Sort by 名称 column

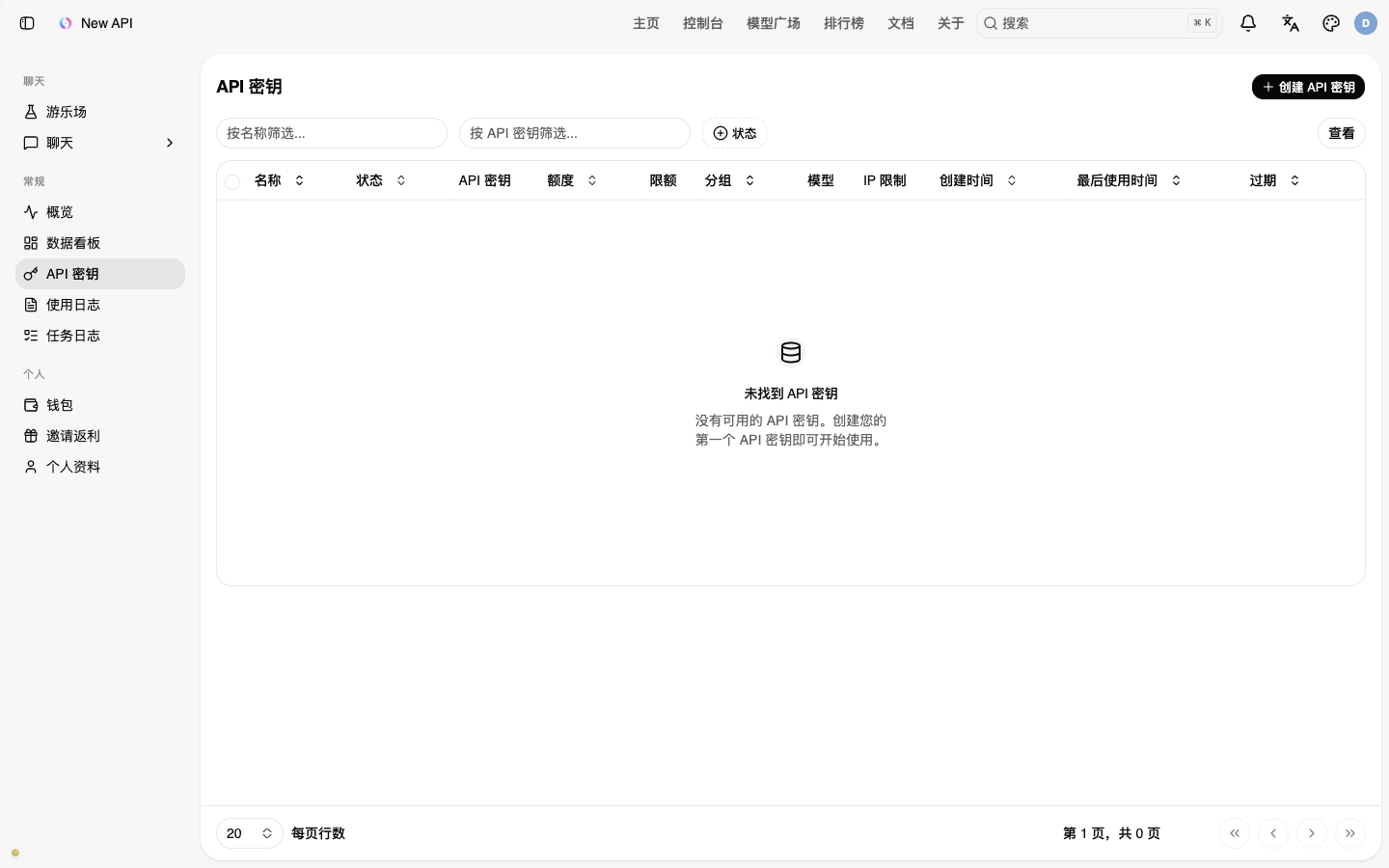coord(280,180)
